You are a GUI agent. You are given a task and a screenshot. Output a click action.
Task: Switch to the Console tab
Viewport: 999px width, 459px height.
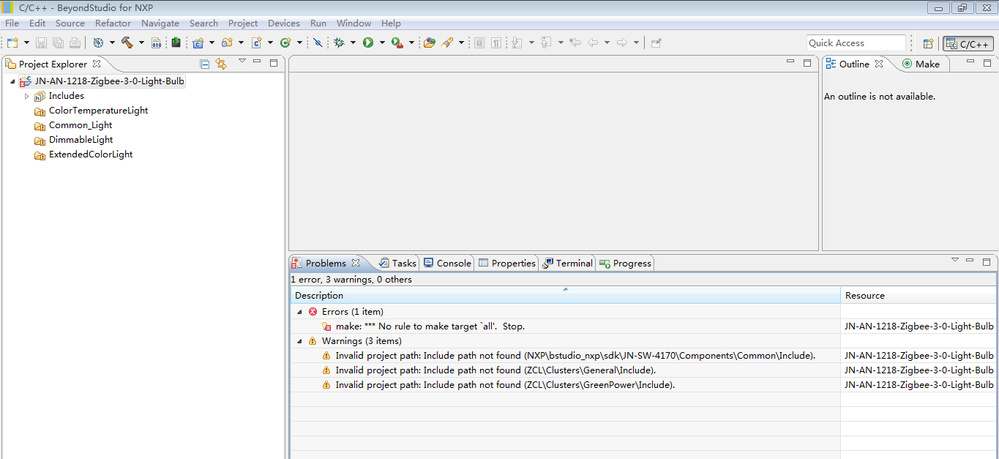[x=447, y=263]
